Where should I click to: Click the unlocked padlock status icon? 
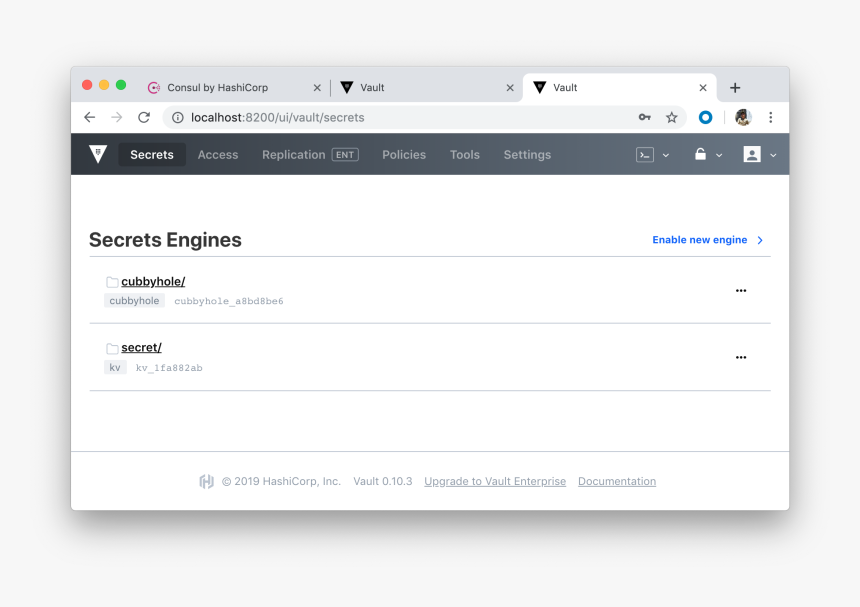pyautogui.click(x=700, y=154)
